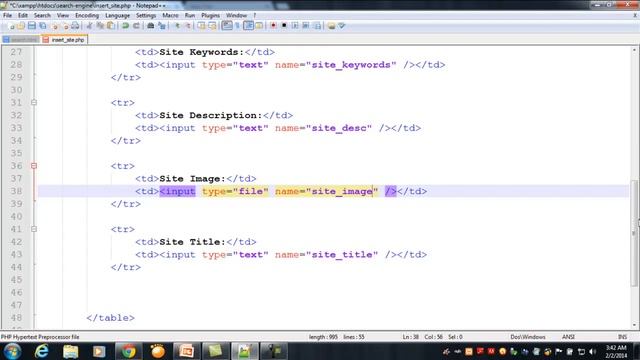The width and height of the screenshot is (640, 360).
Task: Open the Encoding menu
Action: click(87, 16)
